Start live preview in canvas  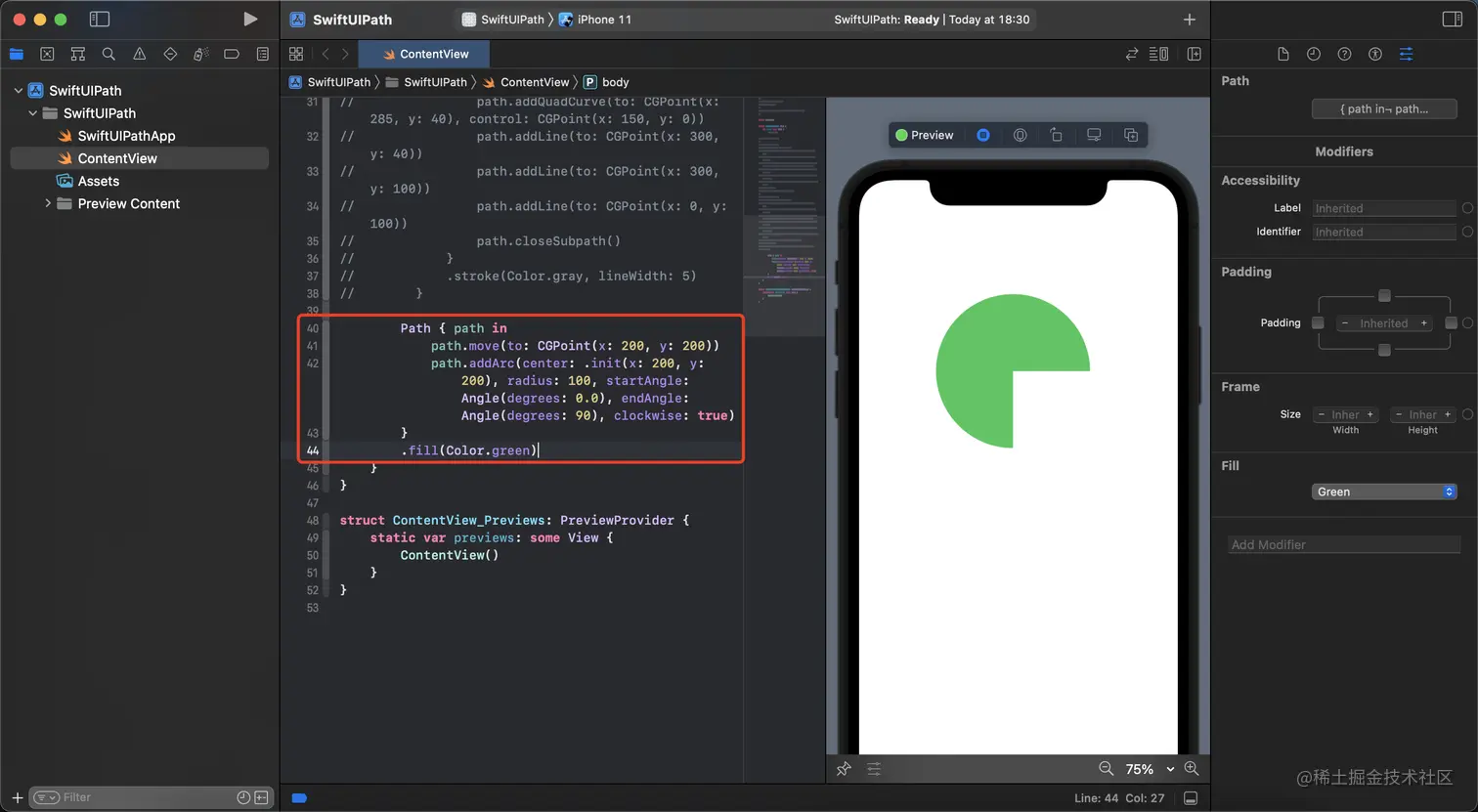point(983,135)
